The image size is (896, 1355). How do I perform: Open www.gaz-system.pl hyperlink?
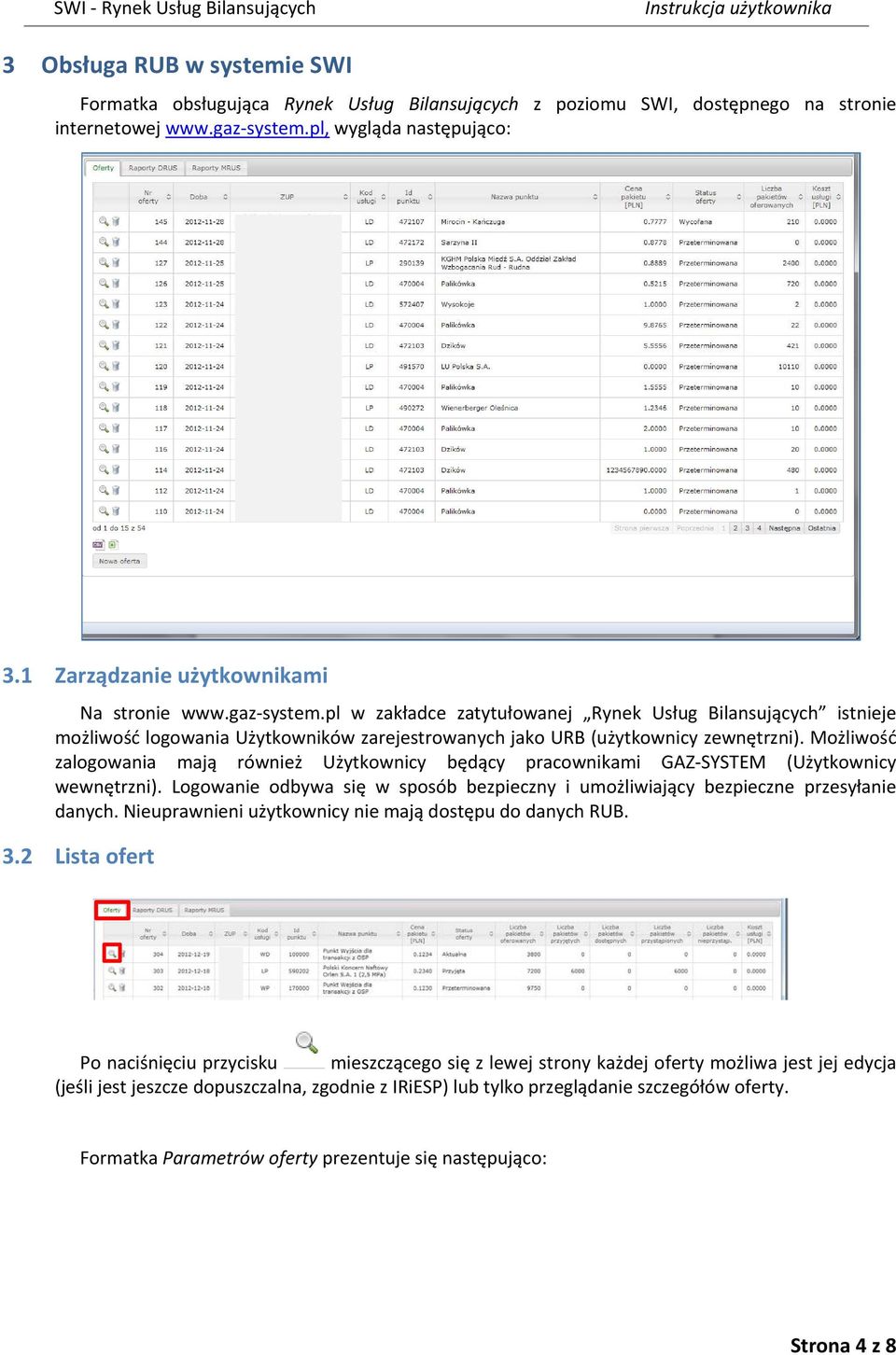pyautogui.click(x=247, y=128)
